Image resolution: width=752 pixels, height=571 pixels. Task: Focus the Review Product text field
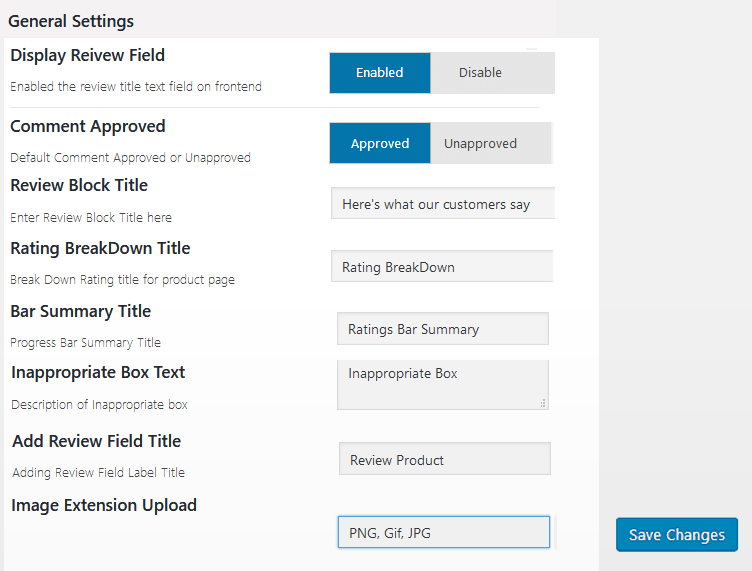click(445, 459)
